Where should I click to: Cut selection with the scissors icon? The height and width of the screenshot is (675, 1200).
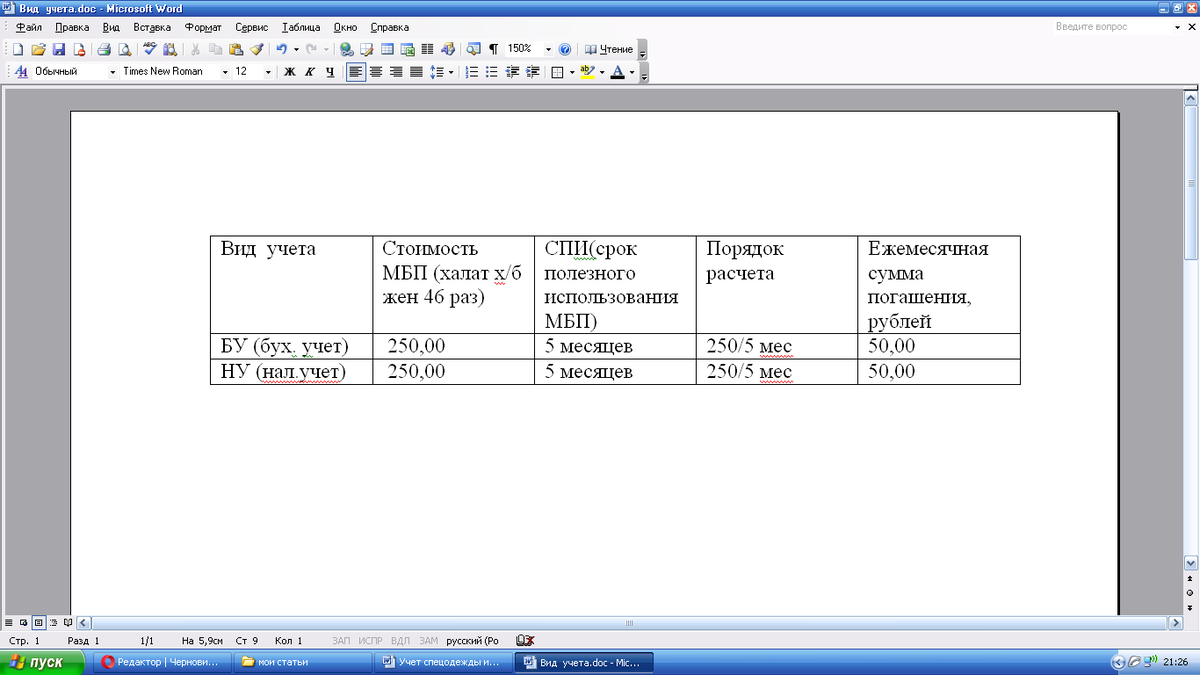pos(195,49)
